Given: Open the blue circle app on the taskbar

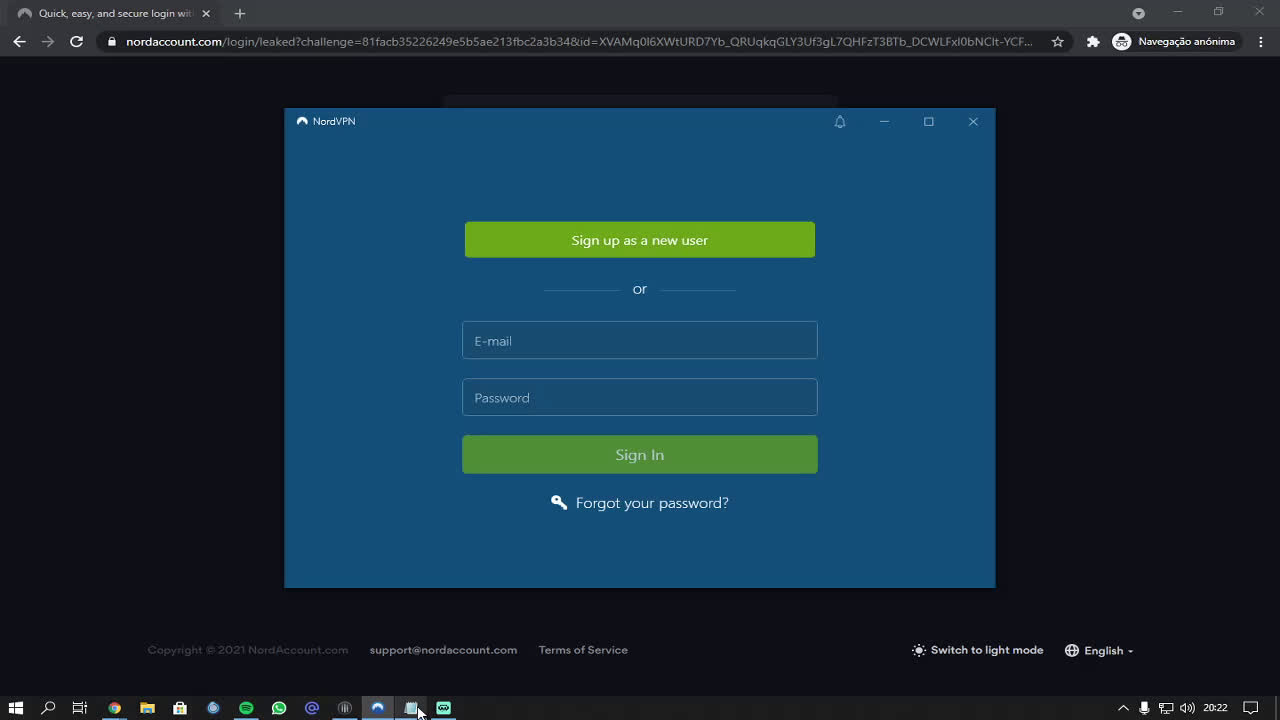Looking at the screenshot, I should click(x=213, y=708).
